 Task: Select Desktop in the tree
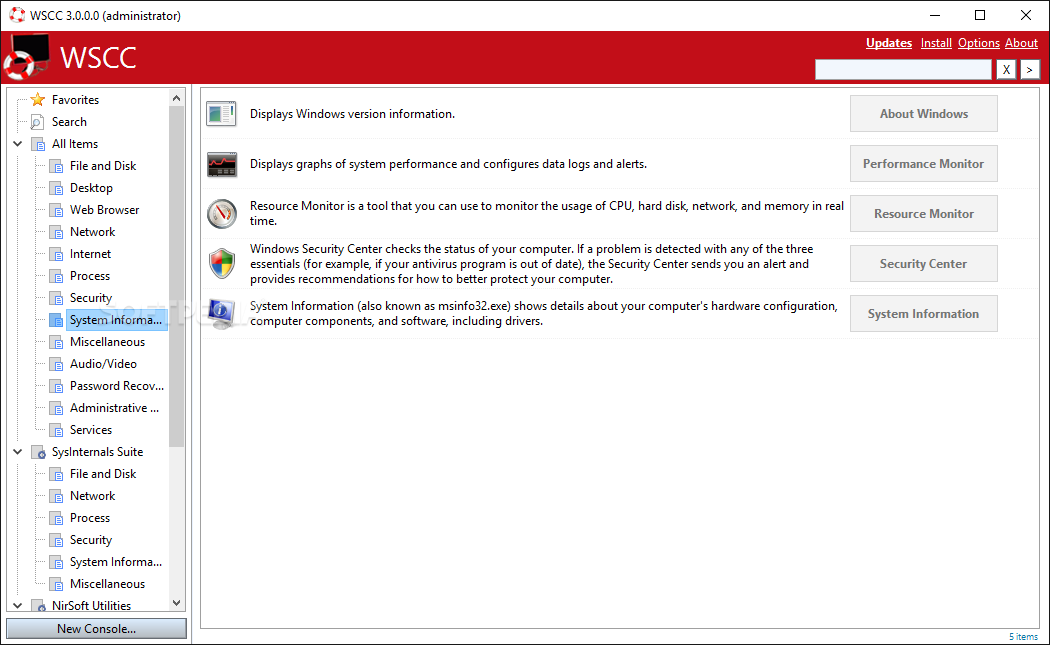[91, 188]
